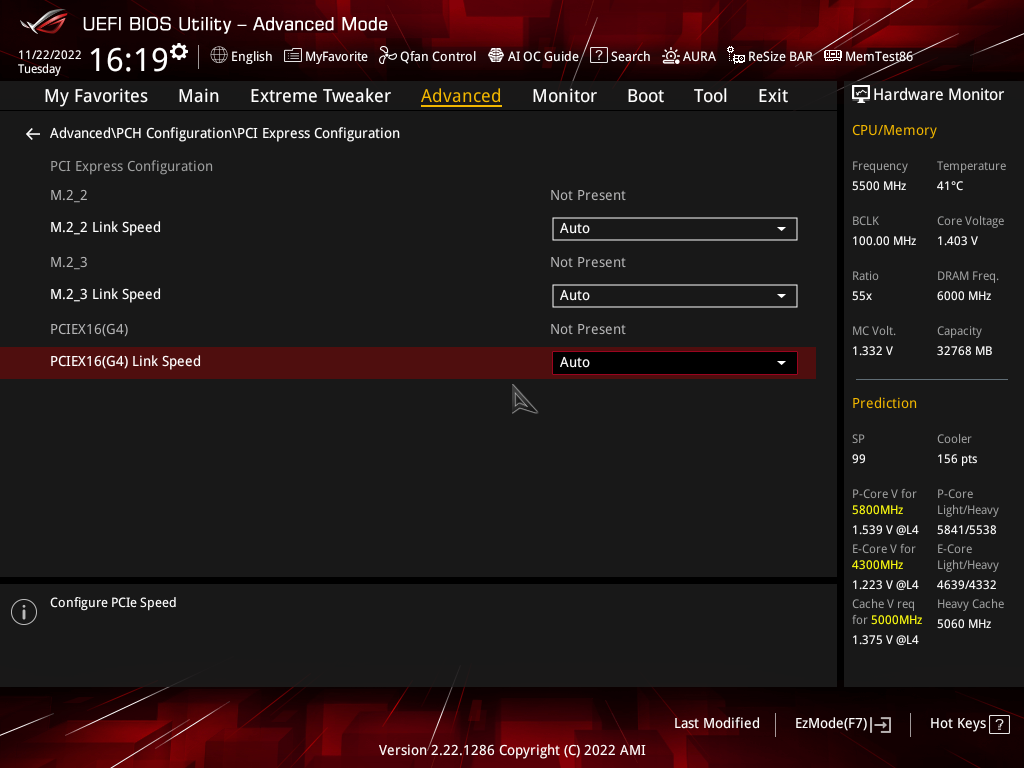Screen dimensions: 1024x768
Task: Click the M.2_2 Not Present status
Action: (x=588, y=195)
